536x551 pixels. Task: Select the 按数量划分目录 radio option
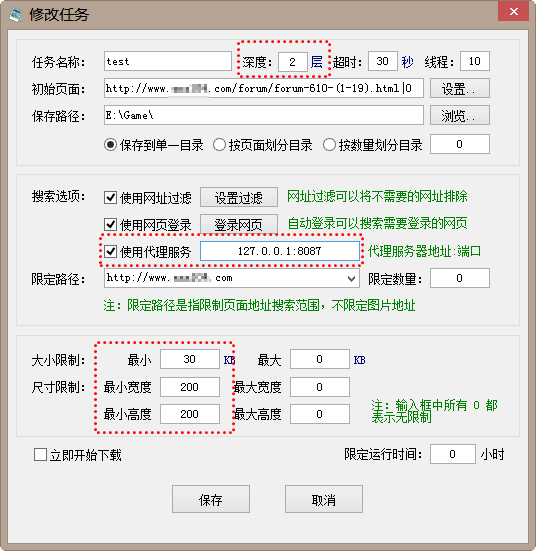click(372, 145)
